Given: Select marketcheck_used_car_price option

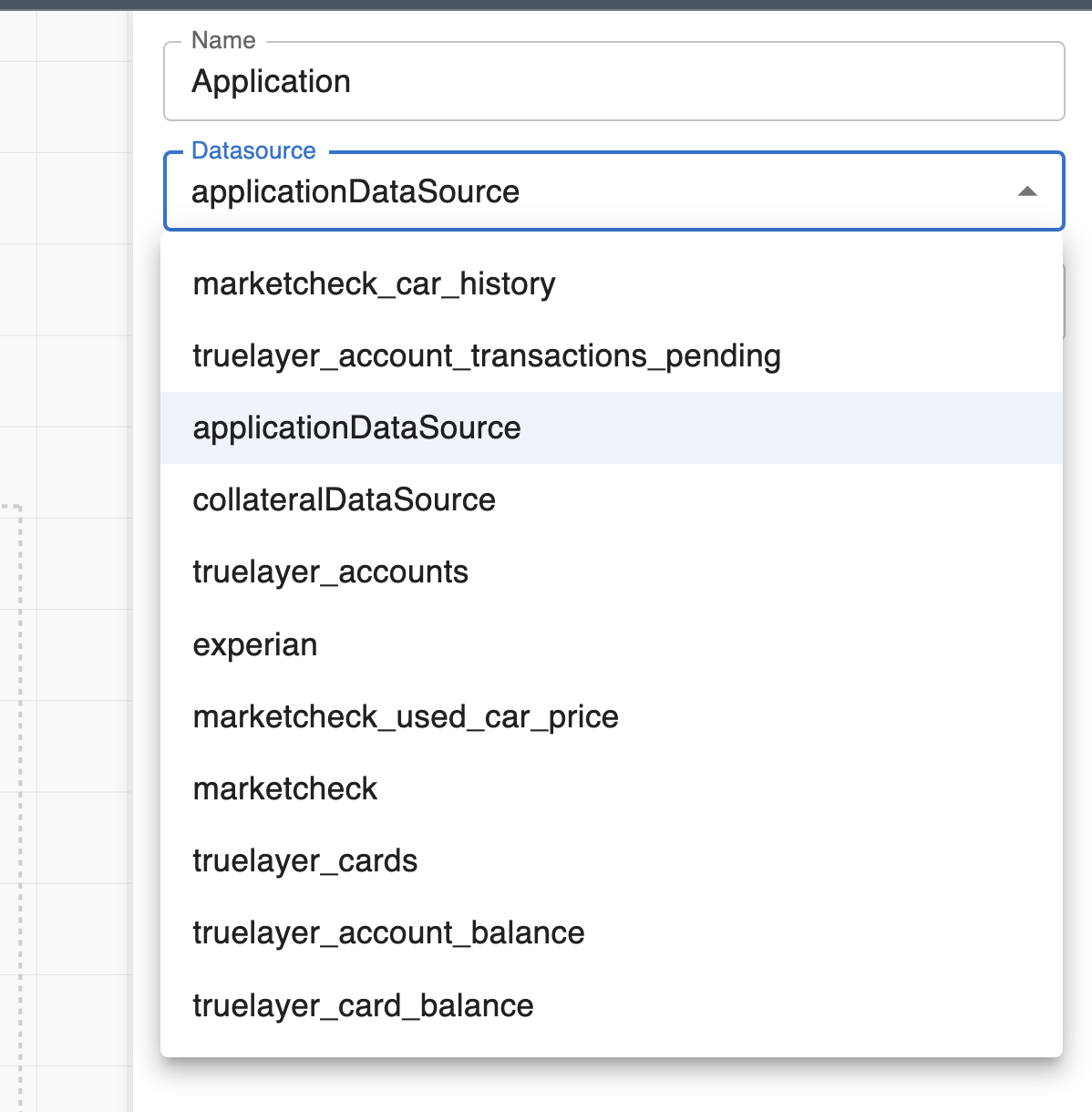Looking at the screenshot, I should pos(405,716).
